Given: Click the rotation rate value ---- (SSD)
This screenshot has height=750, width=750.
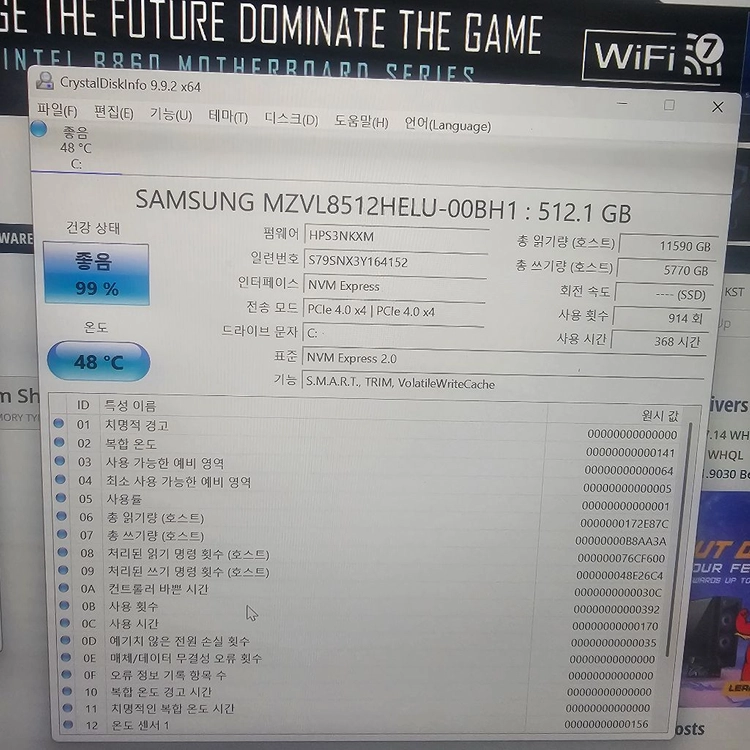Looking at the screenshot, I should click(x=663, y=294).
